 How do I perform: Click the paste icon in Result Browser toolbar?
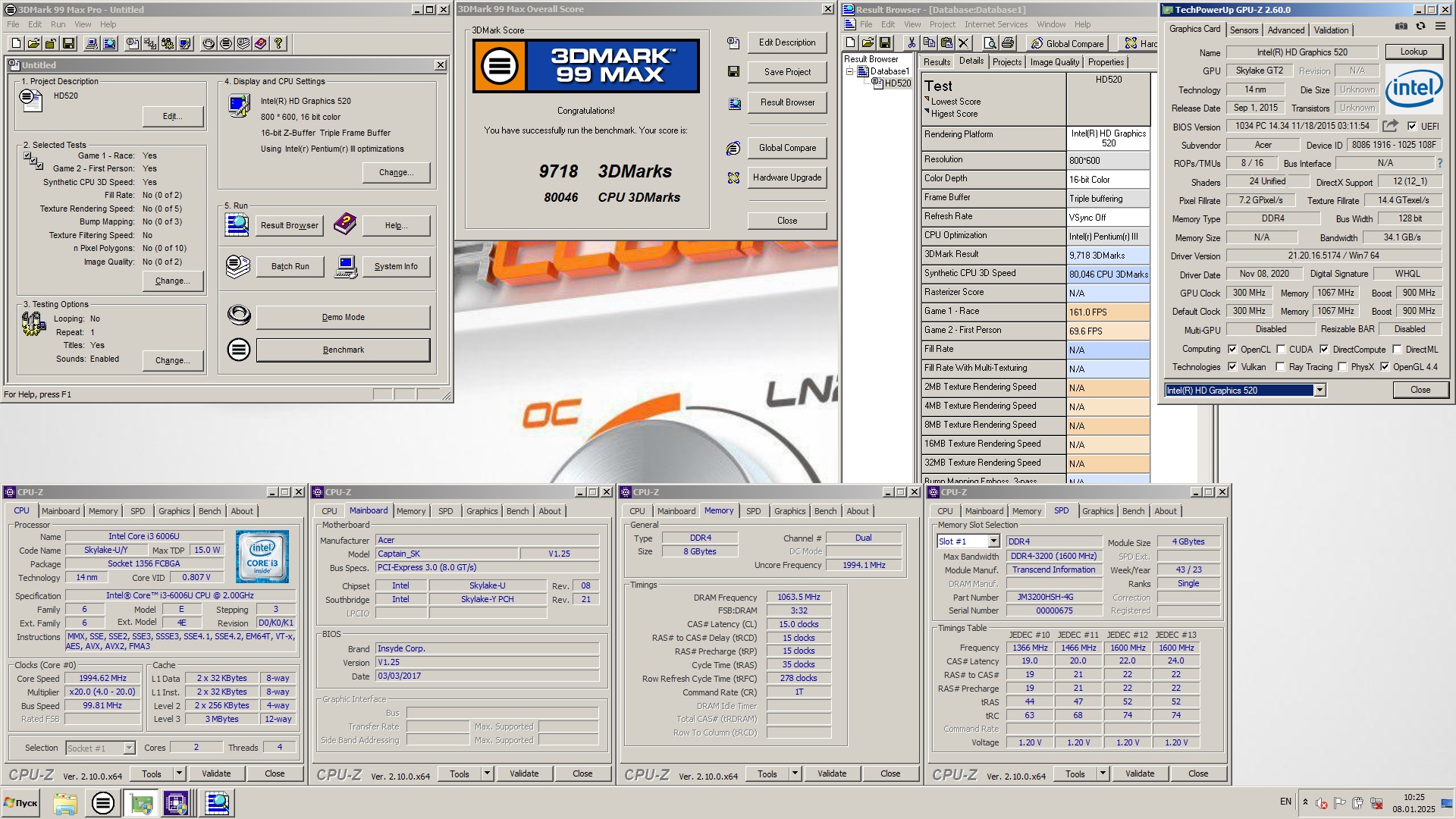[x=946, y=43]
